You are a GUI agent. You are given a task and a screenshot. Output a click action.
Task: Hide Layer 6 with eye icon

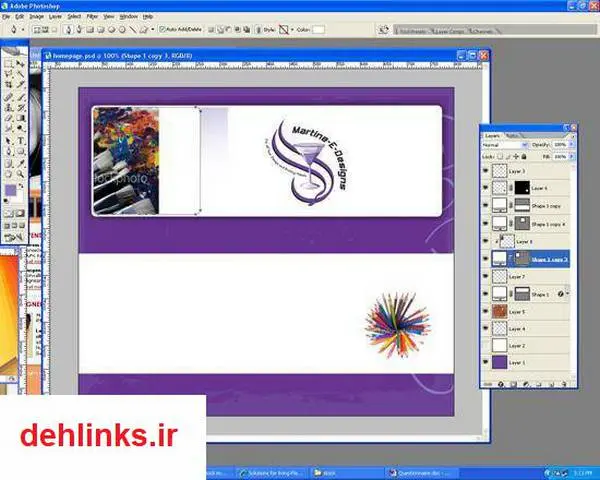coord(486,188)
